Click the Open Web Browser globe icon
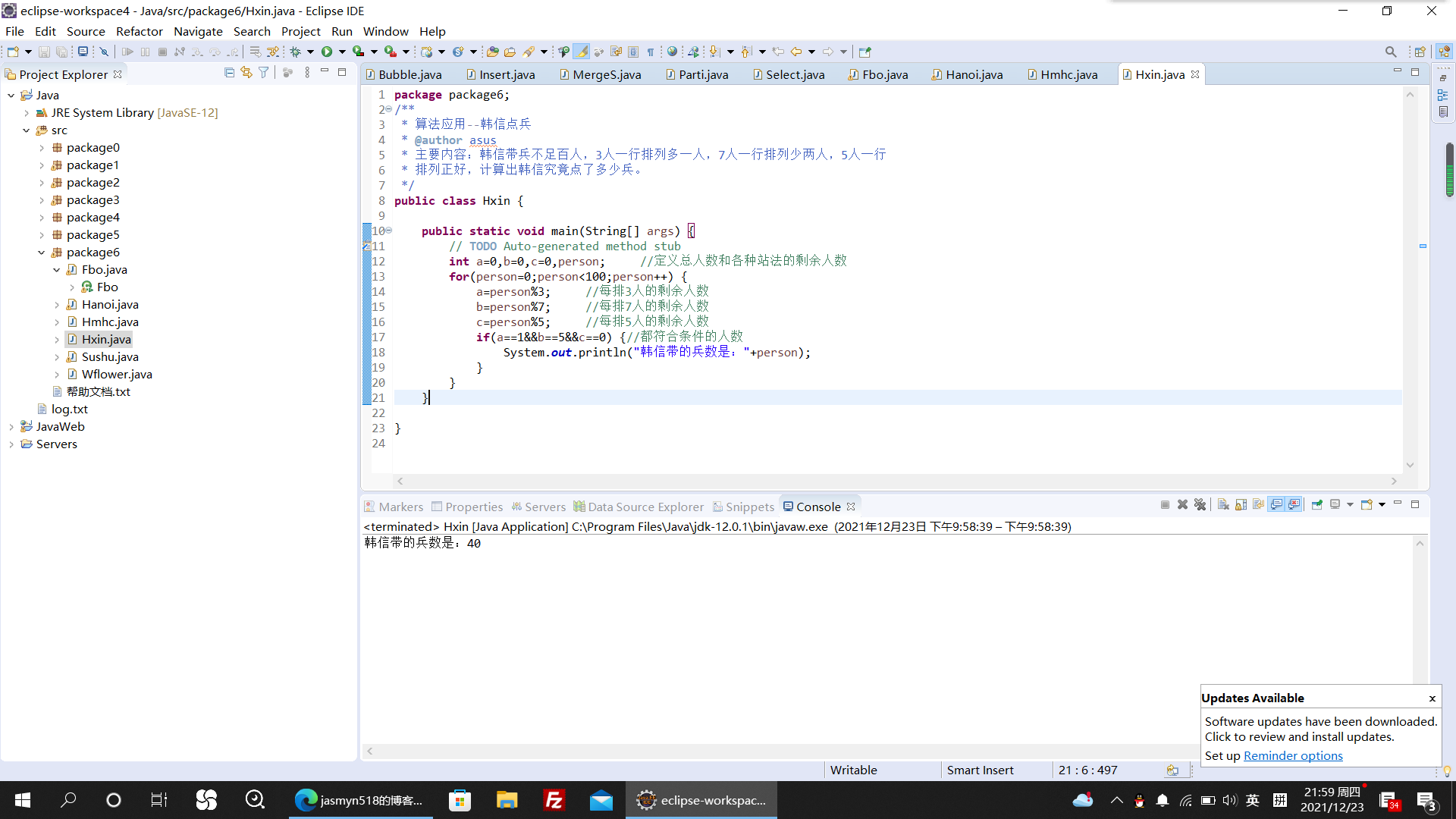Viewport: 1456px width, 819px height. click(672, 52)
